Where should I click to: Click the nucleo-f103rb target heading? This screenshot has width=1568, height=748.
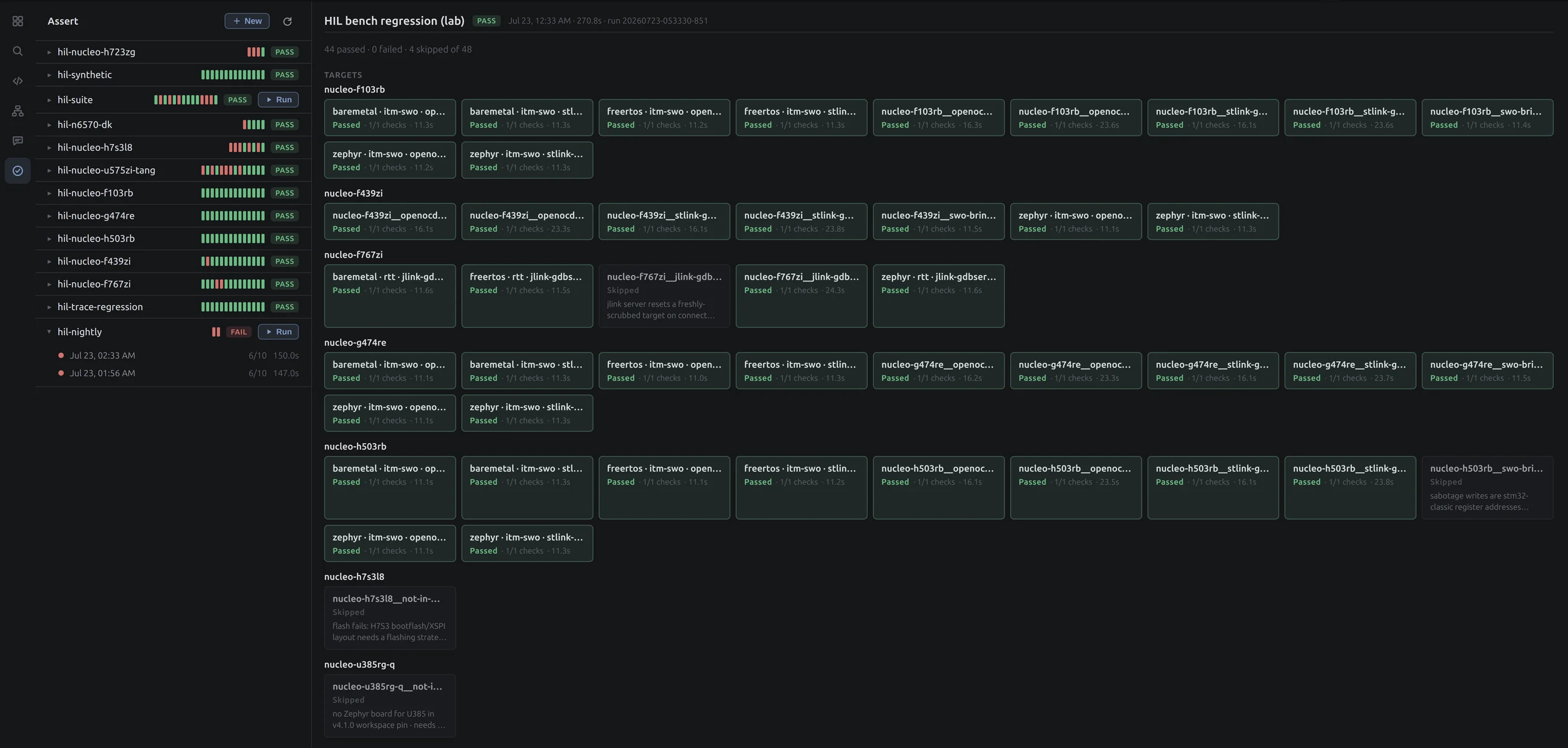click(354, 90)
